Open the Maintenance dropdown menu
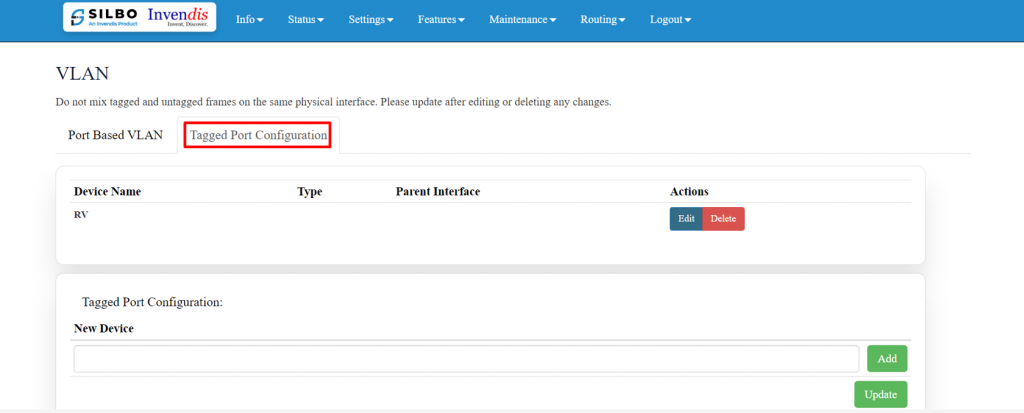This screenshot has height=413, width=1024. tap(522, 20)
